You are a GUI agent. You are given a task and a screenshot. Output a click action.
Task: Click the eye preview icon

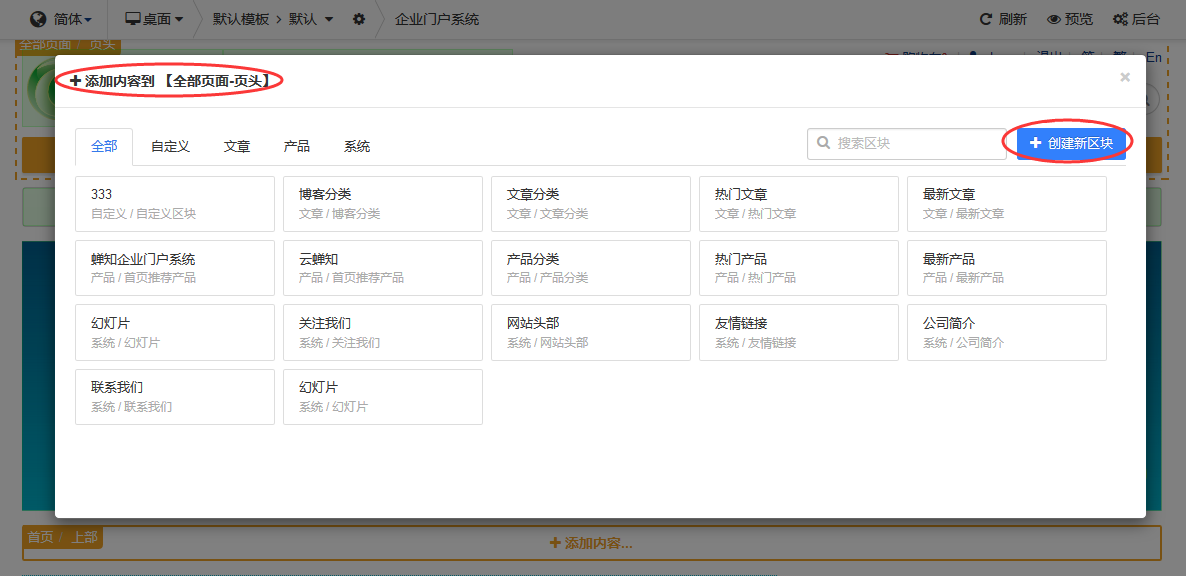[1053, 19]
